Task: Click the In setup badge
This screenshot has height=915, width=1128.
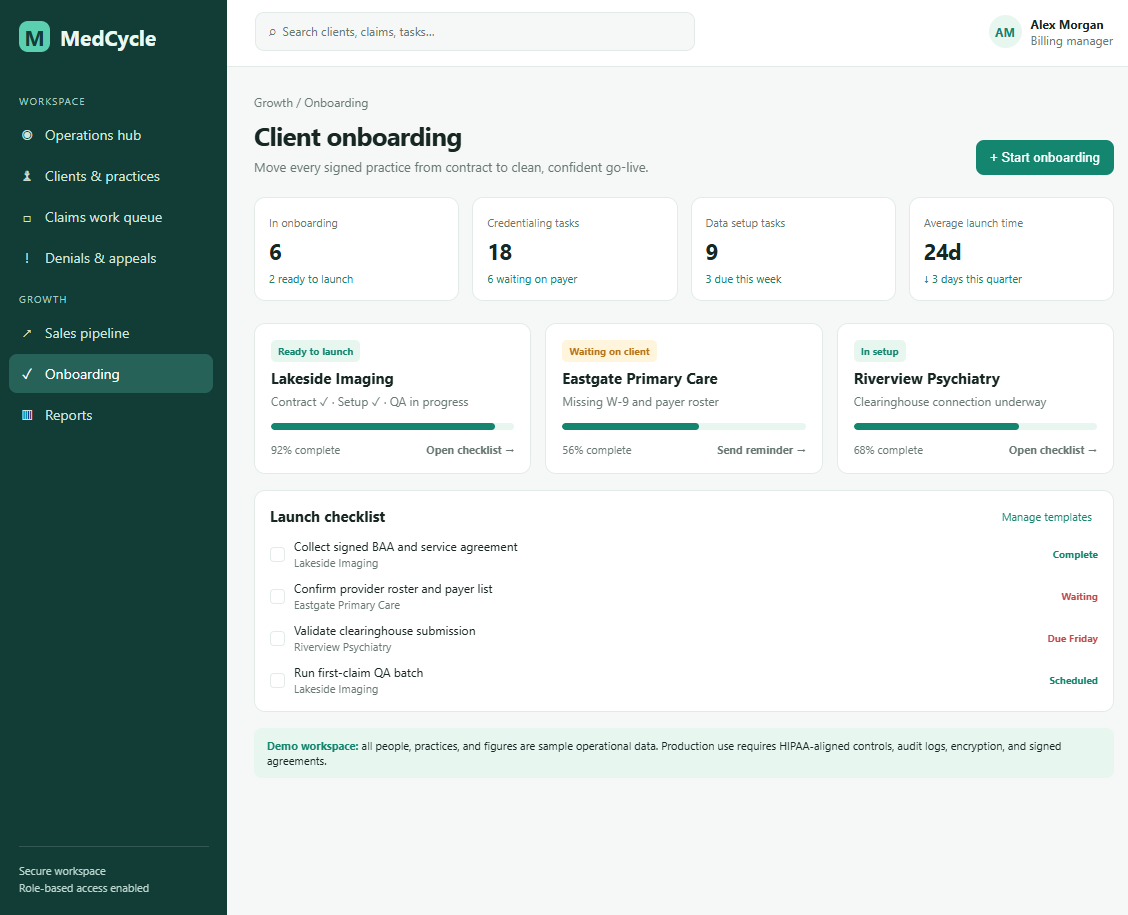Action: point(880,352)
